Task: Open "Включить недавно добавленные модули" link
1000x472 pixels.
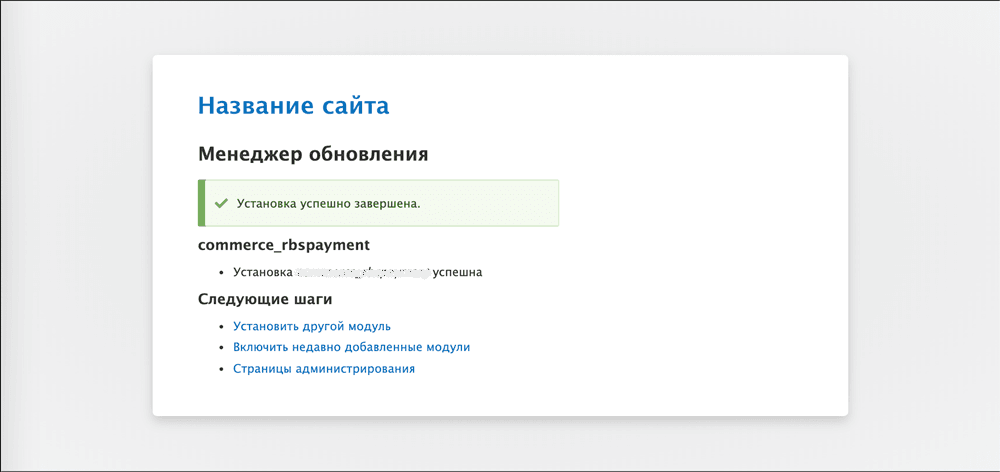Action: [x=351, y=347]
